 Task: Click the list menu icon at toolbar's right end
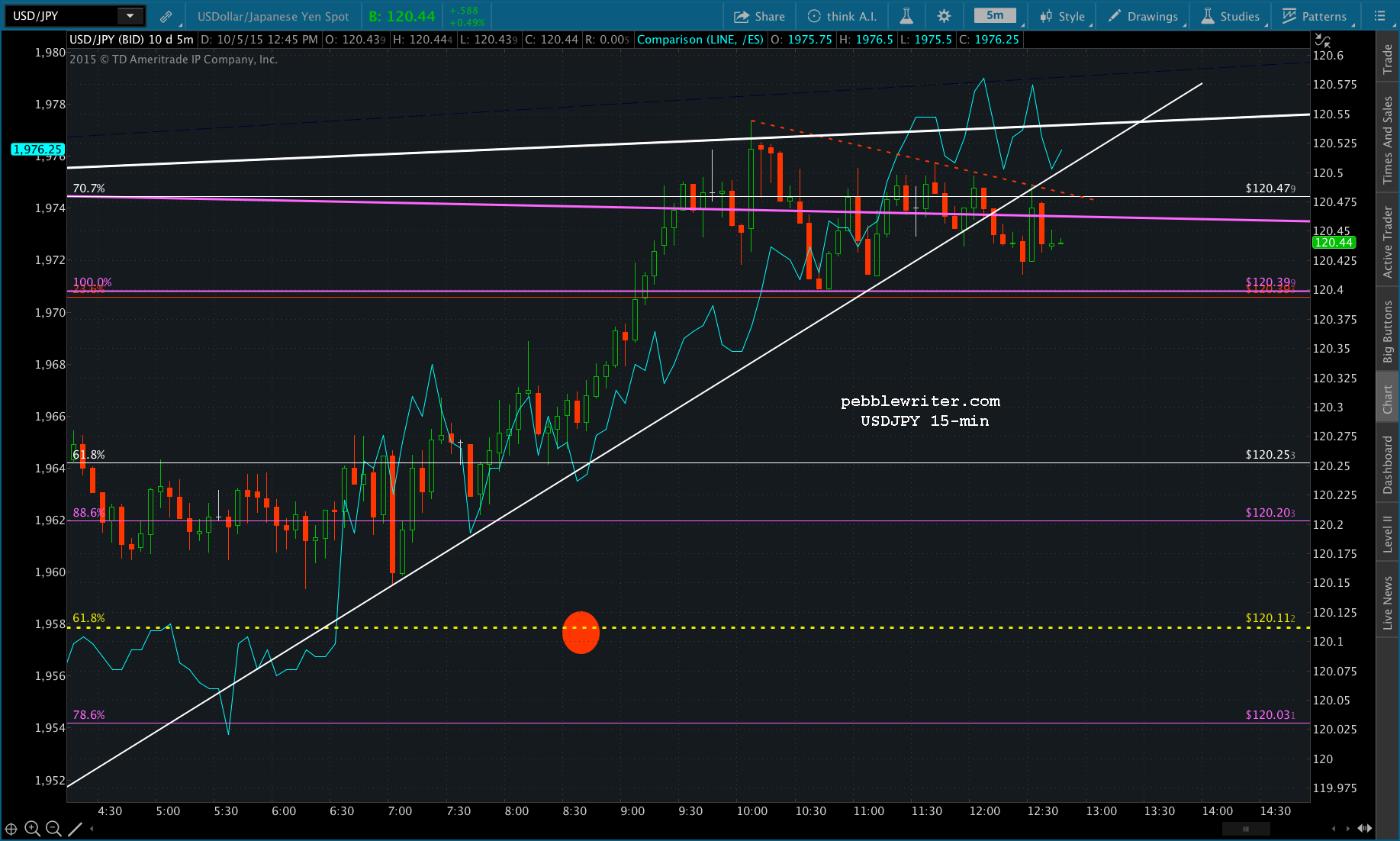tap(1379, 16)
